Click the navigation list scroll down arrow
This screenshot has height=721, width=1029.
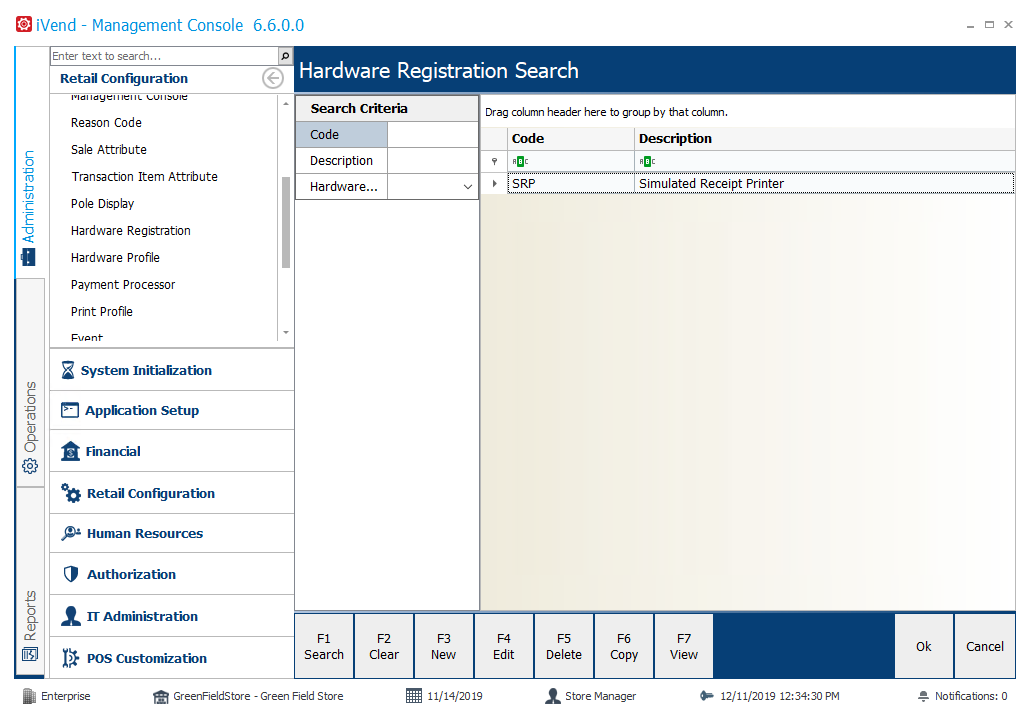(x=285, y=333)
